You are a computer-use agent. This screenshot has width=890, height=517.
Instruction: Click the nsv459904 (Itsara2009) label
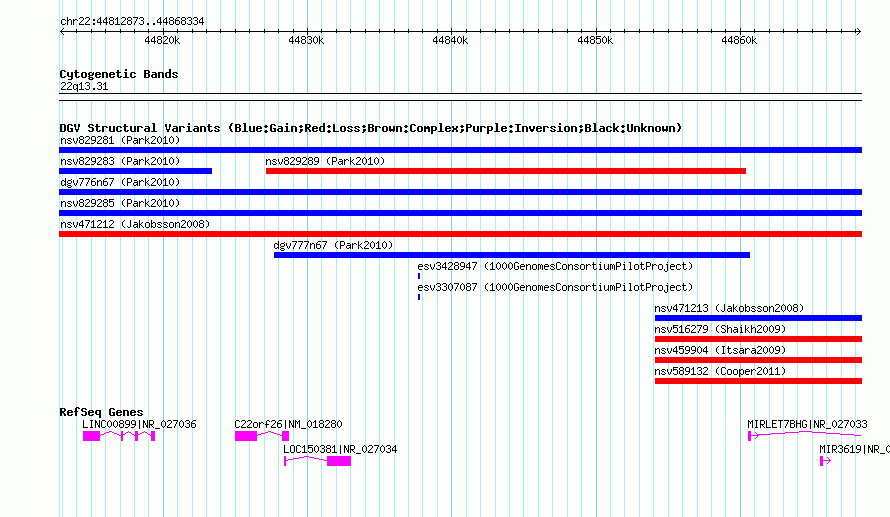[x=720, y=350]
